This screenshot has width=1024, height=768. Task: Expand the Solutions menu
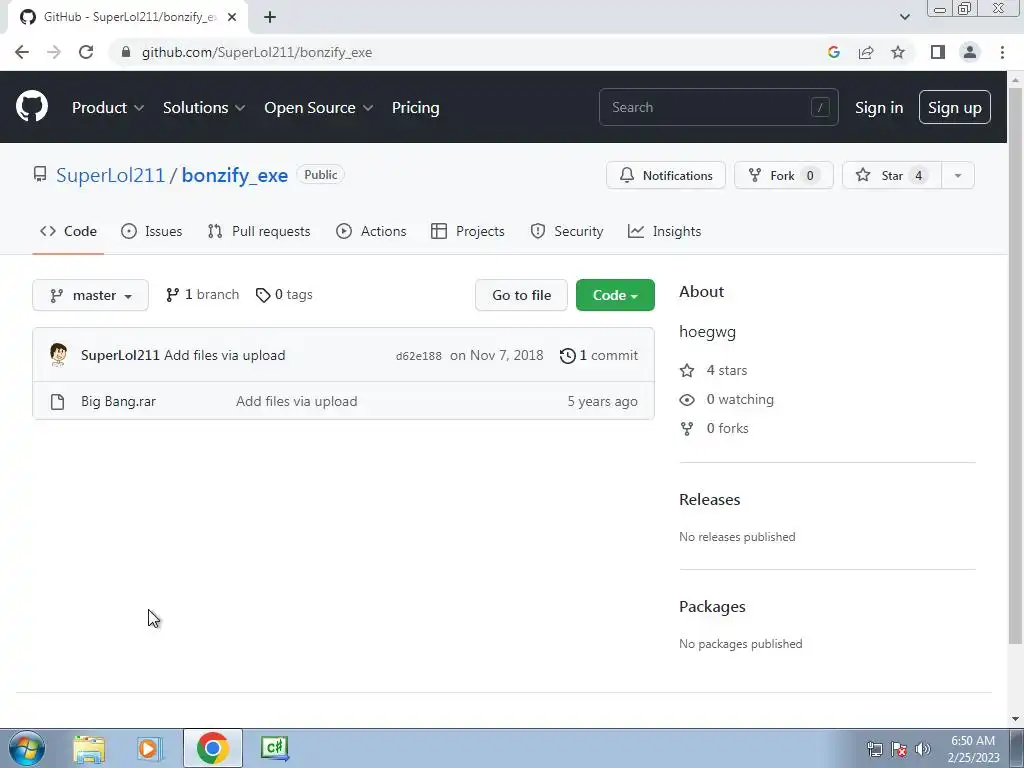(x=204, y=108)
